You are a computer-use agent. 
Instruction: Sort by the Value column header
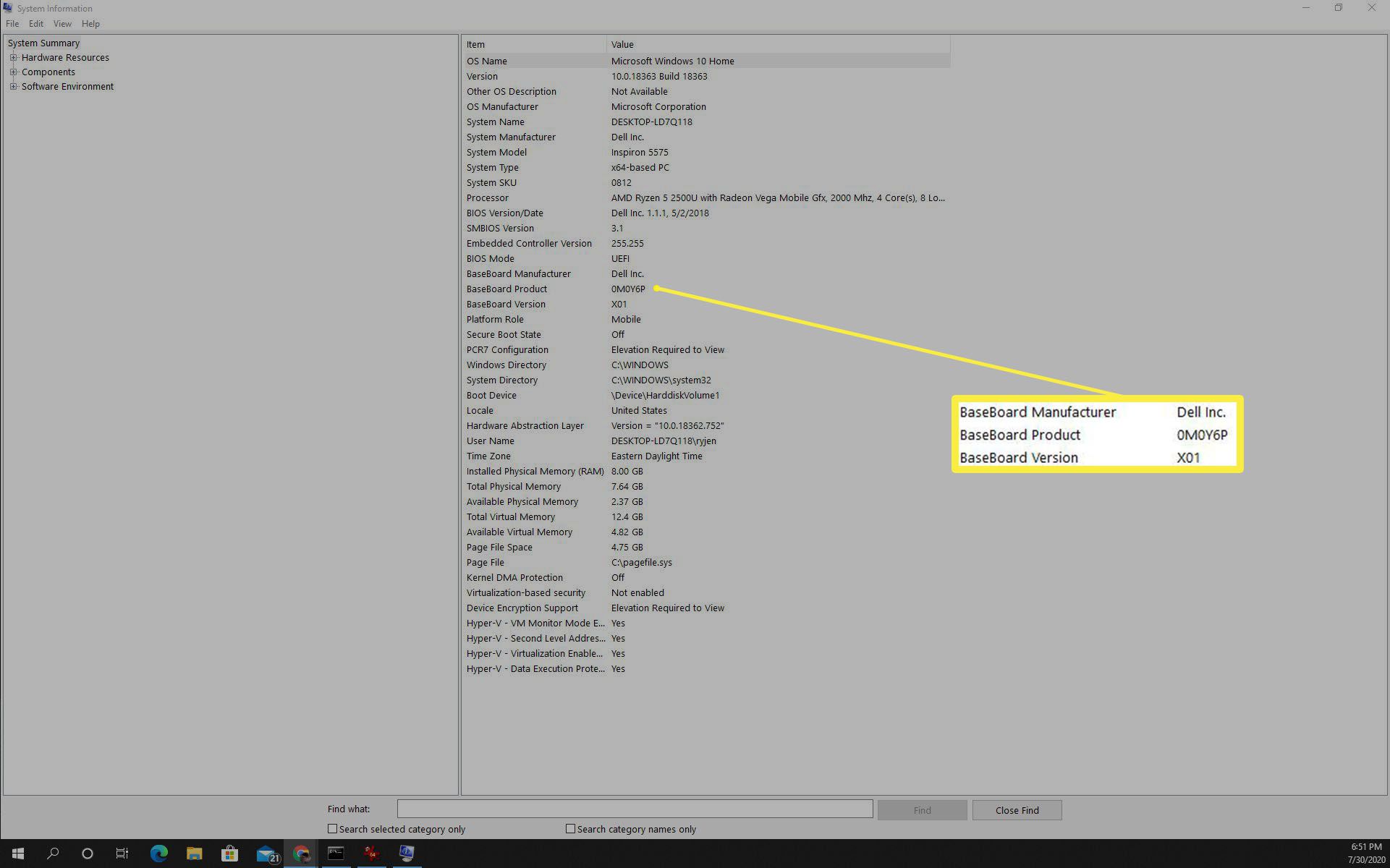click(779, 44)
